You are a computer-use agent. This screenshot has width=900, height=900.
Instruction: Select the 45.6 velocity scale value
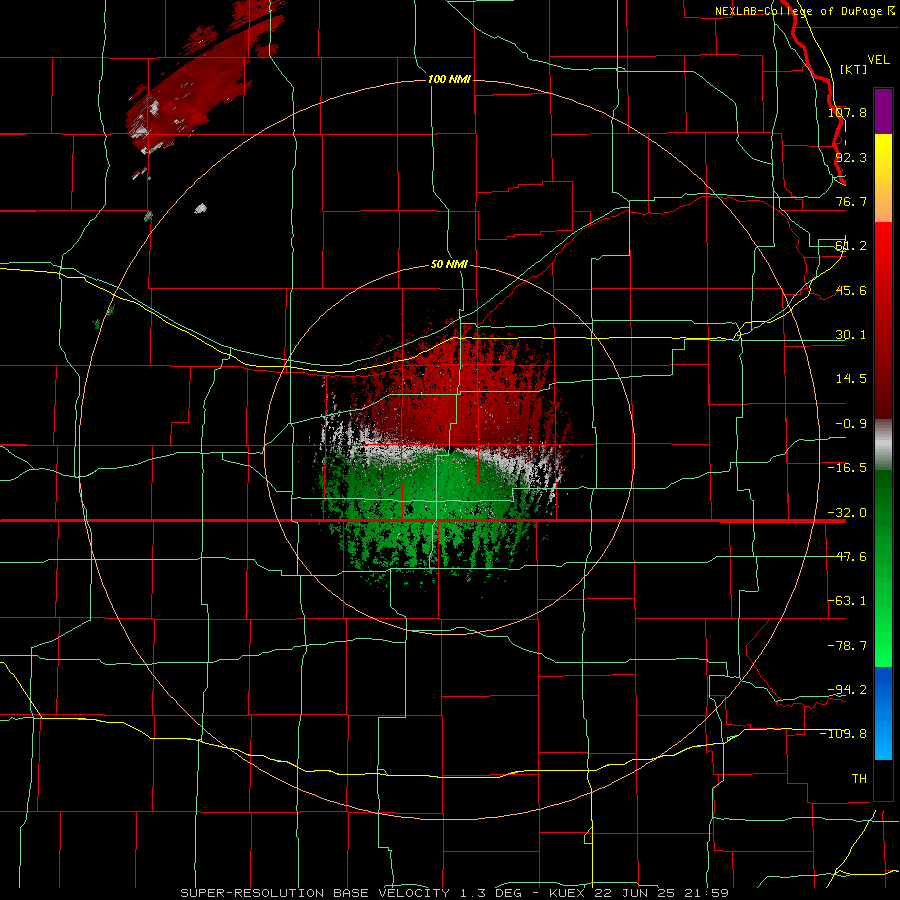(851, 290)
